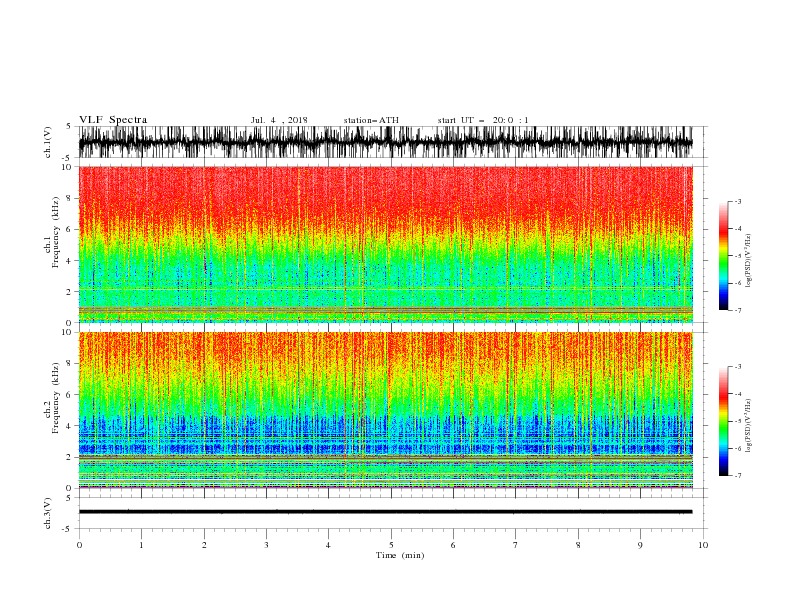
Task: Click the "0" tick on the time axis
Action: (x=79, y=545)
